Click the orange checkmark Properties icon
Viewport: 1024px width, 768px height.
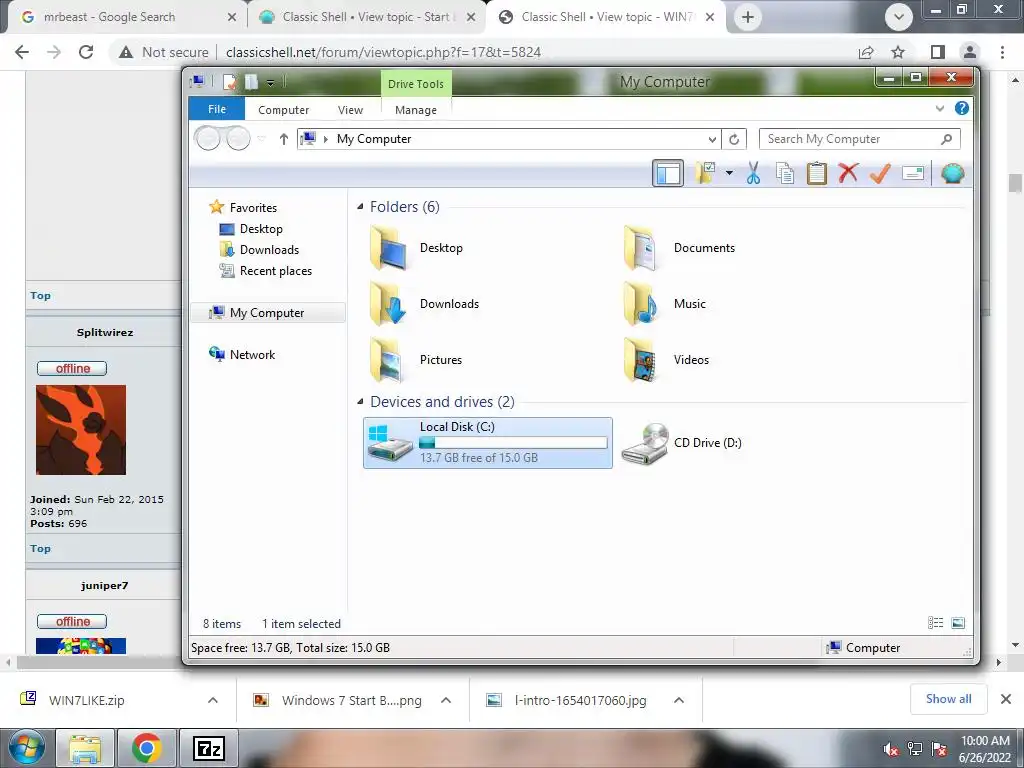click(x=880, y=173)
